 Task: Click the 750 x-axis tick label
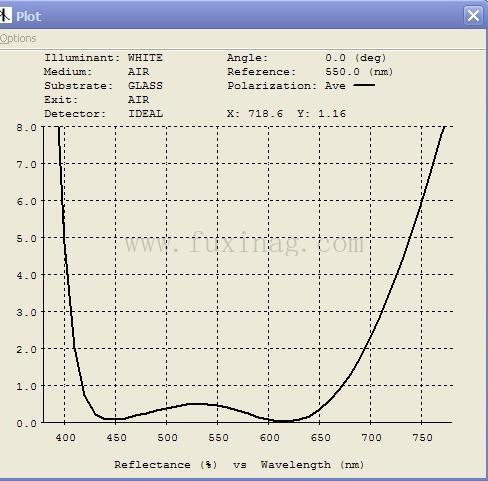[x=422, y=437]
